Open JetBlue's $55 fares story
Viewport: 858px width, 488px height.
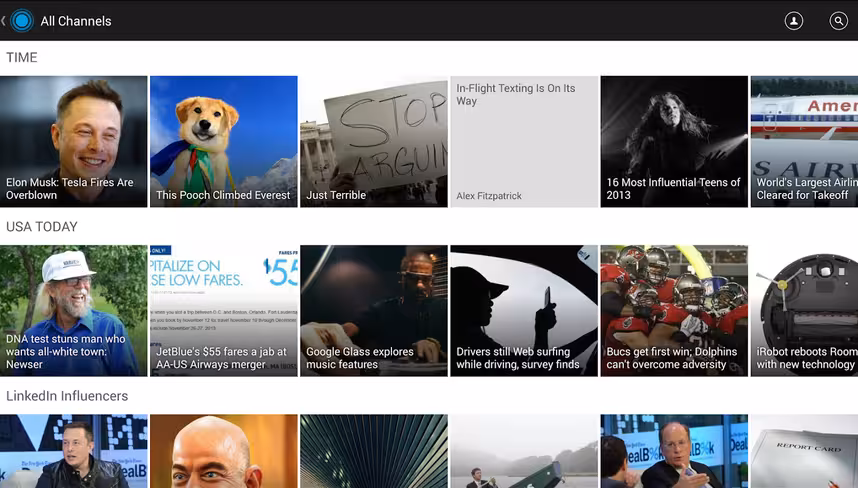[224, 310]
